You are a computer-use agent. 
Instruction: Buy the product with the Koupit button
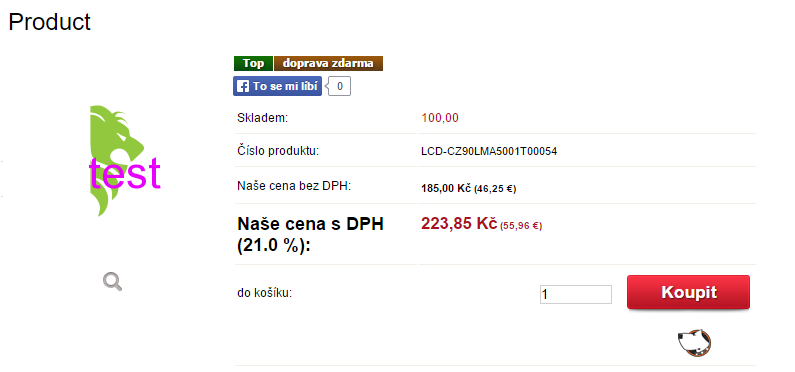point(688,292)
